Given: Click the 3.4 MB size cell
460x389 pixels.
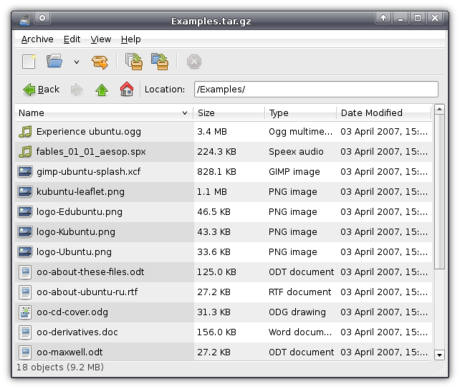Looking at the screenshot, I should pos(212,132).
